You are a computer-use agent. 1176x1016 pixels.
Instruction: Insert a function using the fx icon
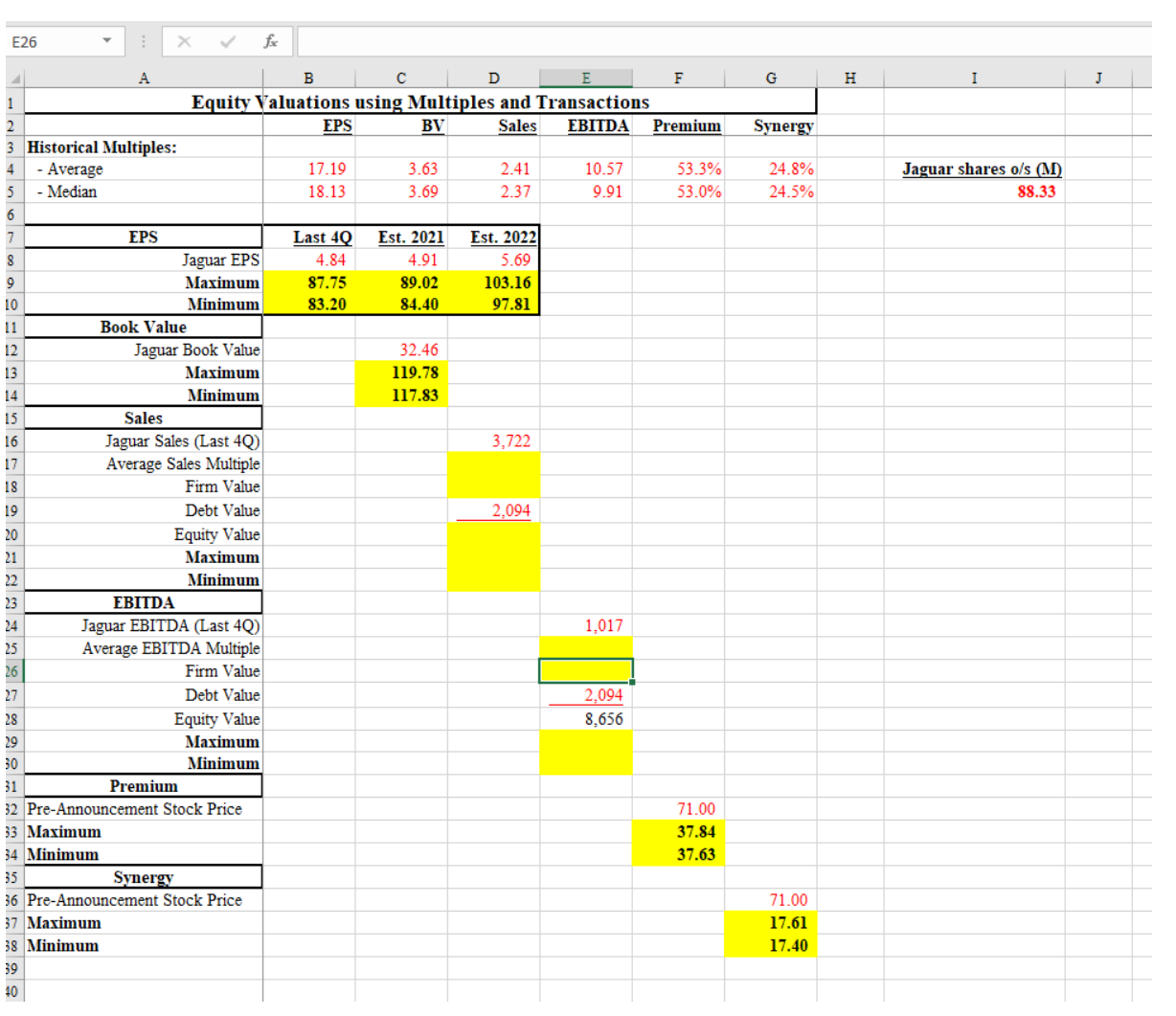pyautogui.click(x=271, y=41)
